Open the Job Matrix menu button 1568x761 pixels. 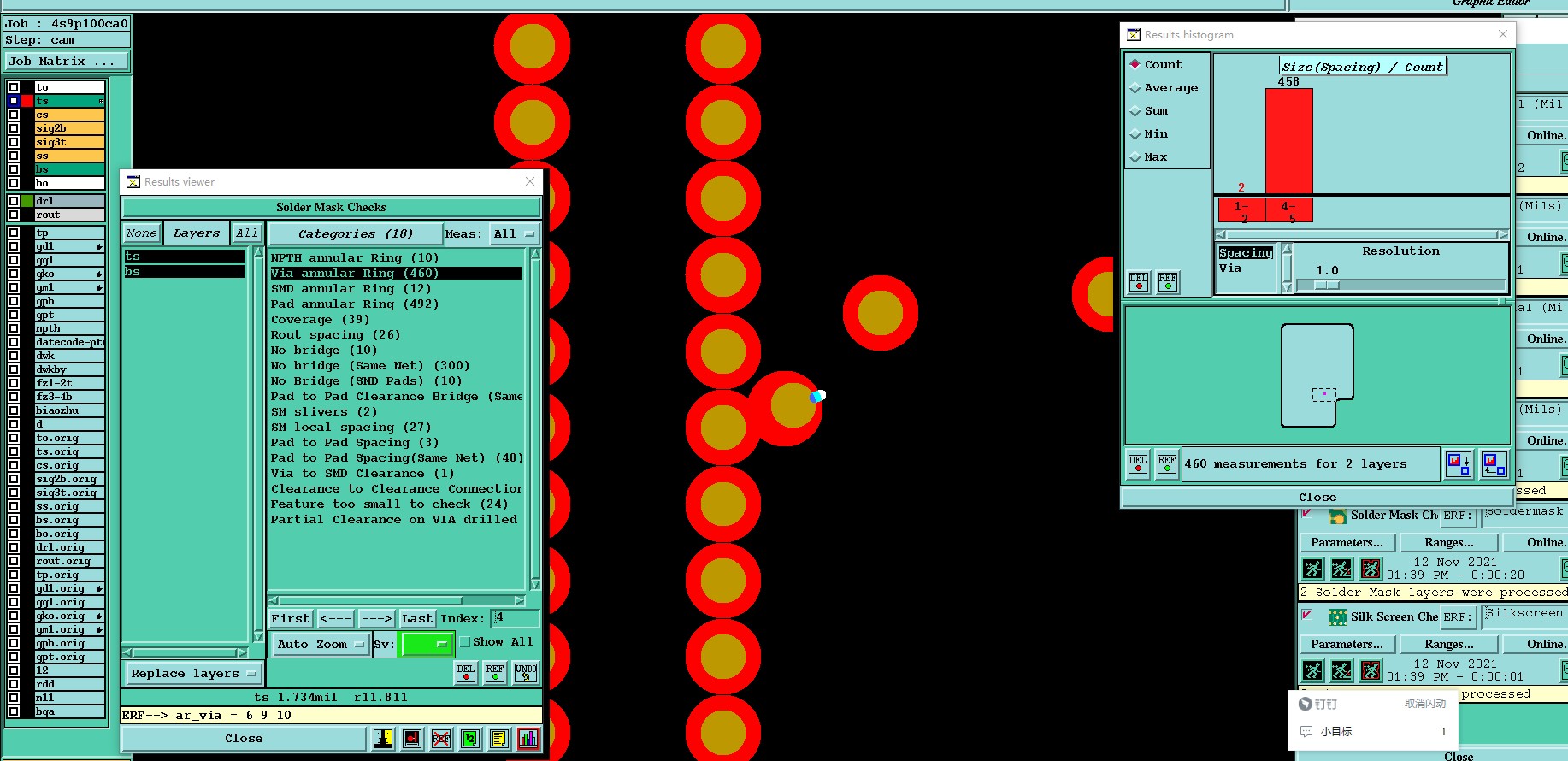[67, 62]
